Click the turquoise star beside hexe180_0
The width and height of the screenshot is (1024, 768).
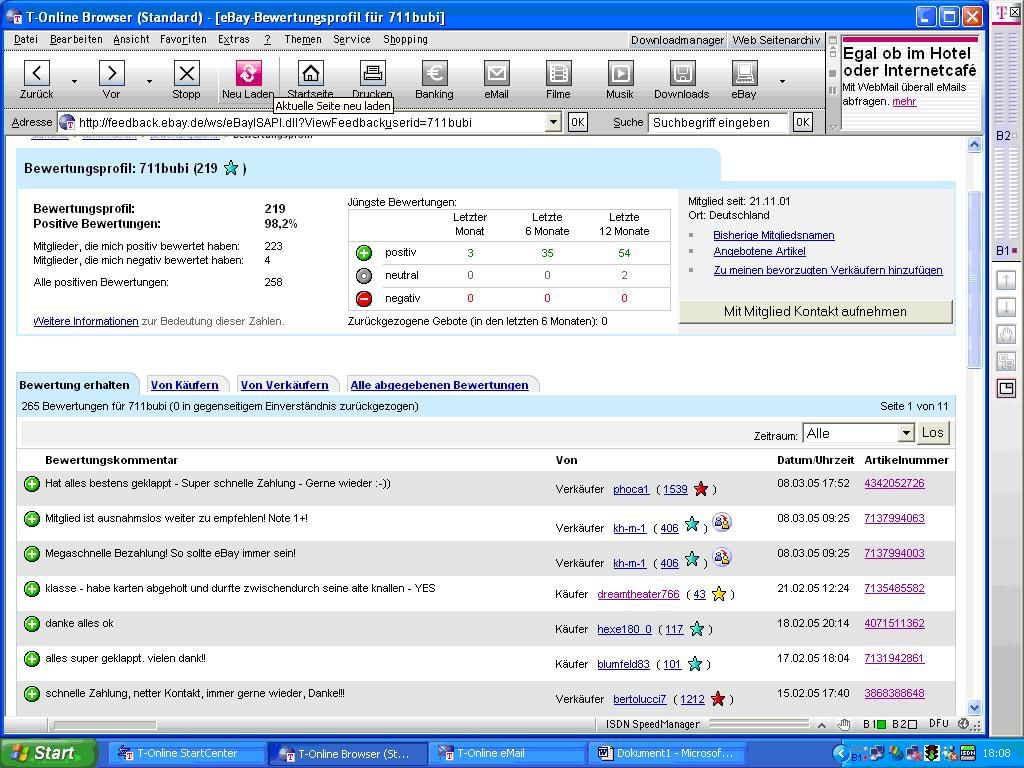697,629
